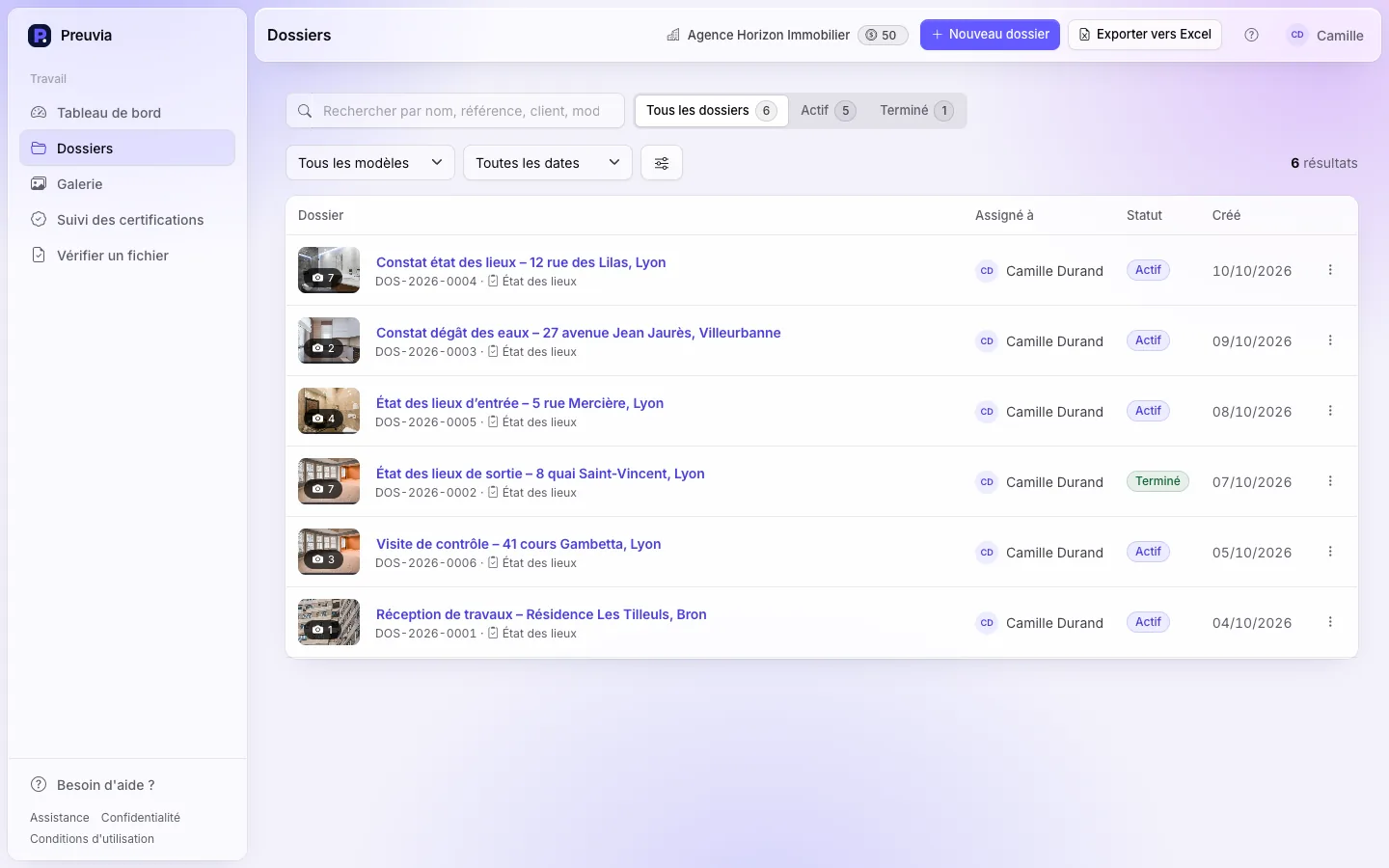Switch to the Terminé tab
Screen dimensions: 1389x868
(916, 111)
